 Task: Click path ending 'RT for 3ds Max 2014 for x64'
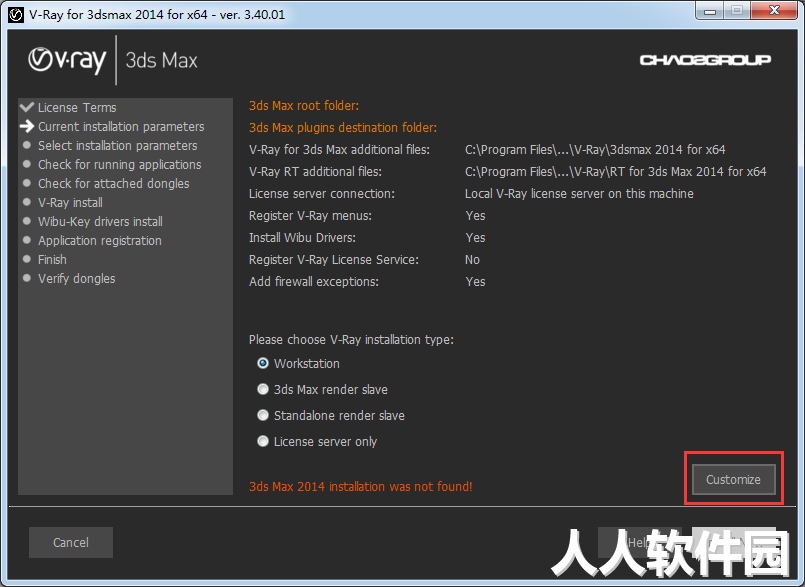pos(616,172)
